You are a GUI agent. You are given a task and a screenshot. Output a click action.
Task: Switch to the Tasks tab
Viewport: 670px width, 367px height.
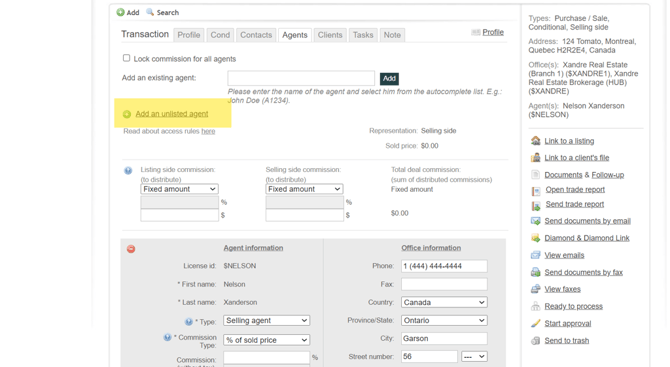point(363,35)
